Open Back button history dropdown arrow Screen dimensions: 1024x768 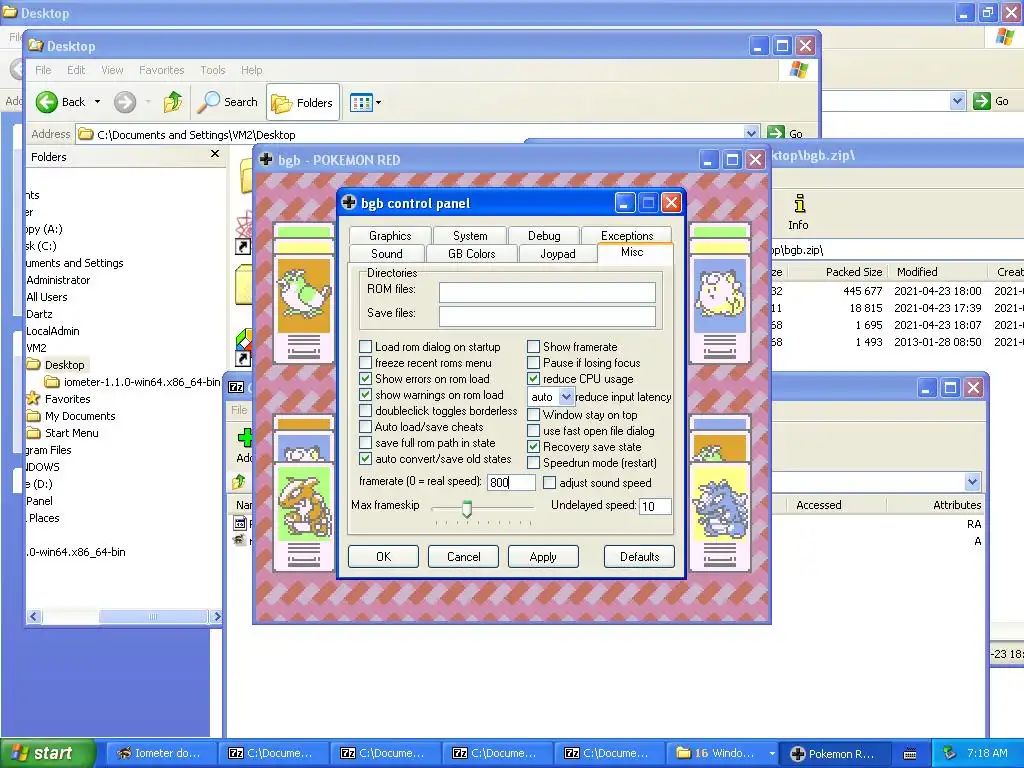click(x=97, y=102)
